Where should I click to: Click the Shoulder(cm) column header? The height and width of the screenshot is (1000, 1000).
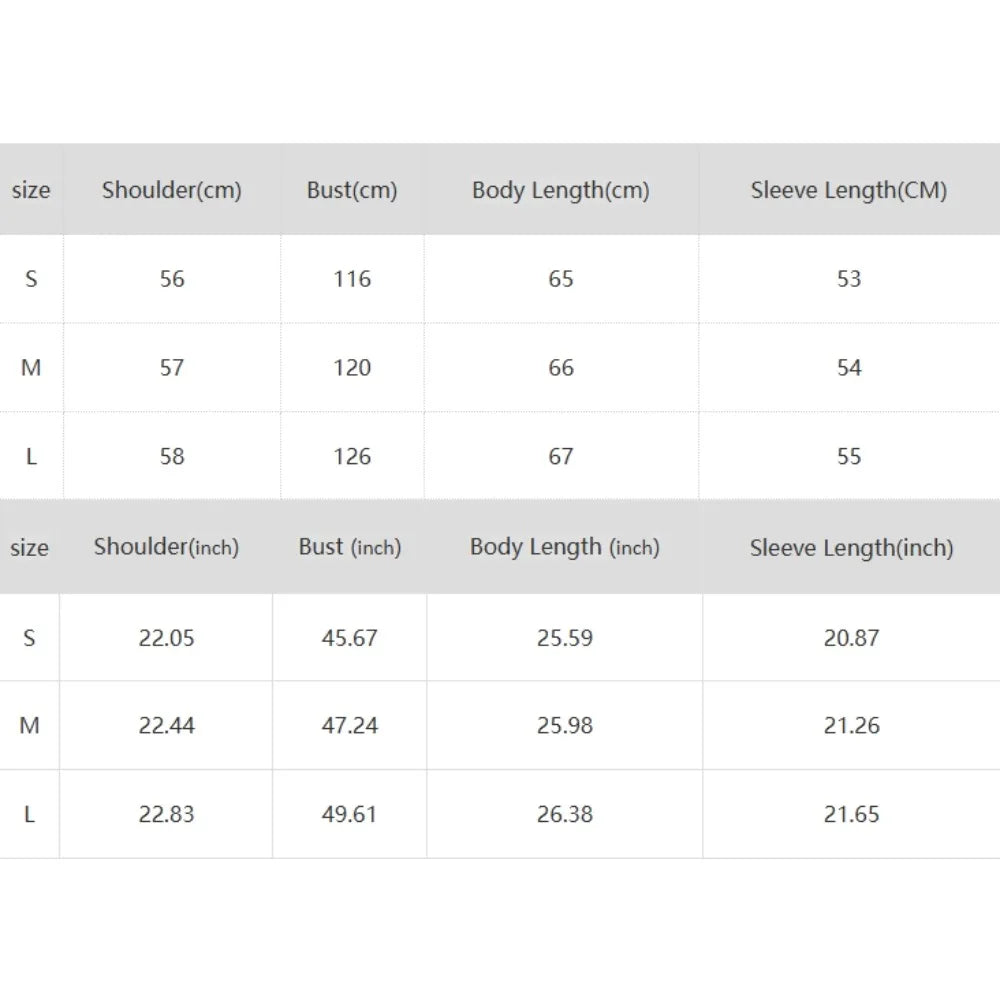172,190
